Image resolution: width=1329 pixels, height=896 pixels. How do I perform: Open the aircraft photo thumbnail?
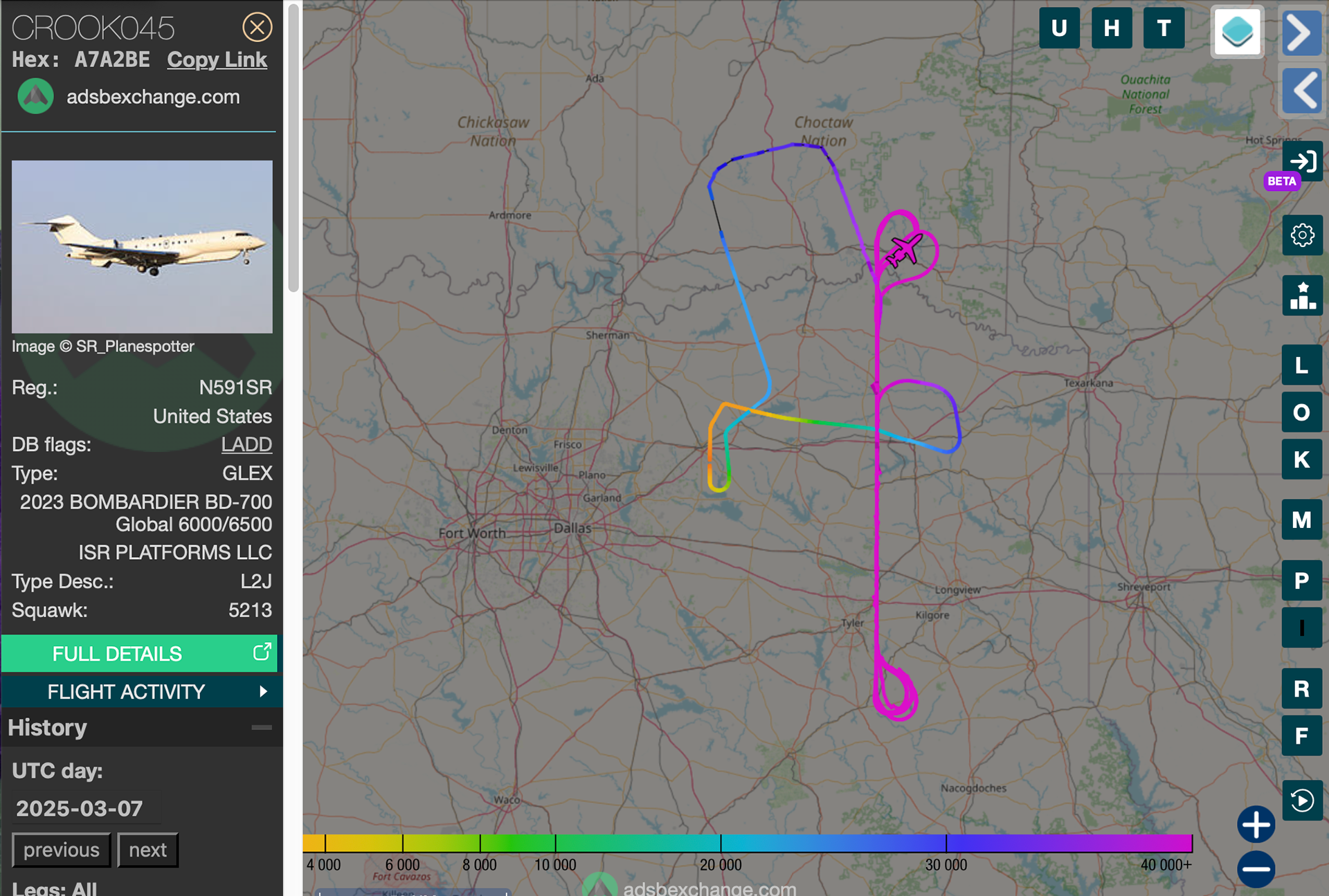coord(142,247)
